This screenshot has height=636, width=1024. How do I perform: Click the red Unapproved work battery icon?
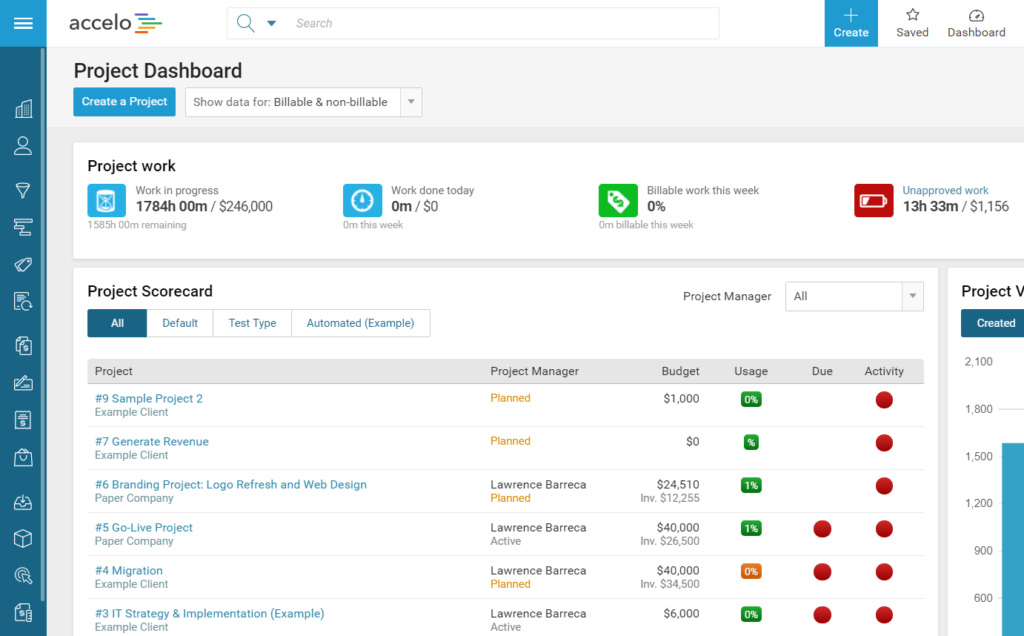[x=873, y=200]
